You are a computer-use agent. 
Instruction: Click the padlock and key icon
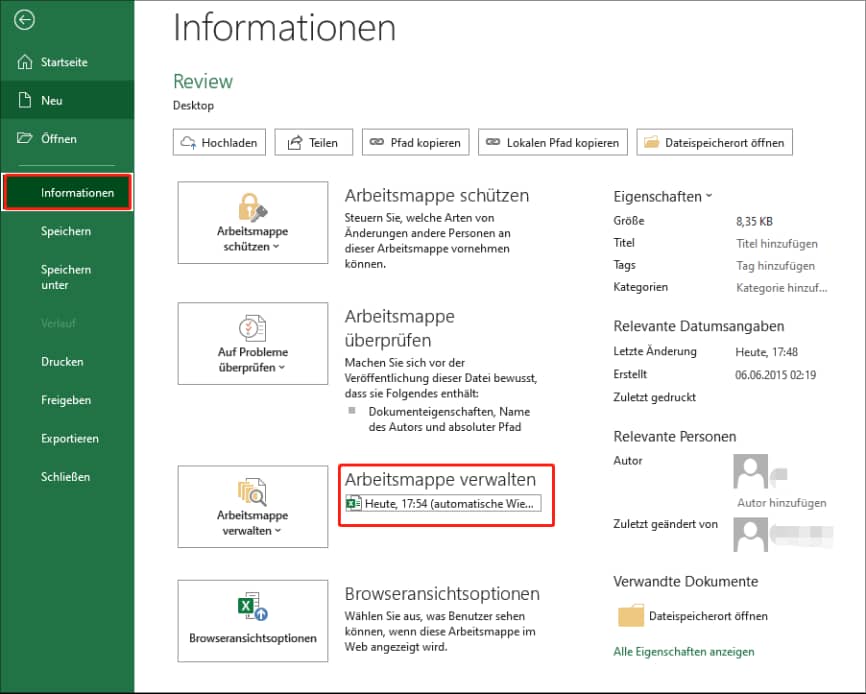[252, 207]
